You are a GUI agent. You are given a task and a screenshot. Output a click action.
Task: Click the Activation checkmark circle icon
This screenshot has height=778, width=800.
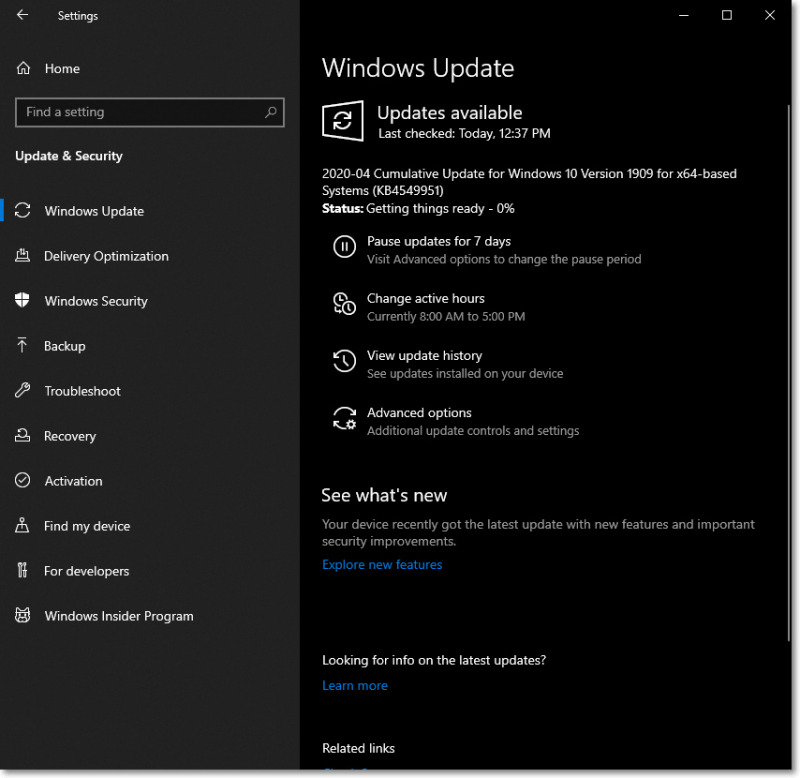point(22,480)
